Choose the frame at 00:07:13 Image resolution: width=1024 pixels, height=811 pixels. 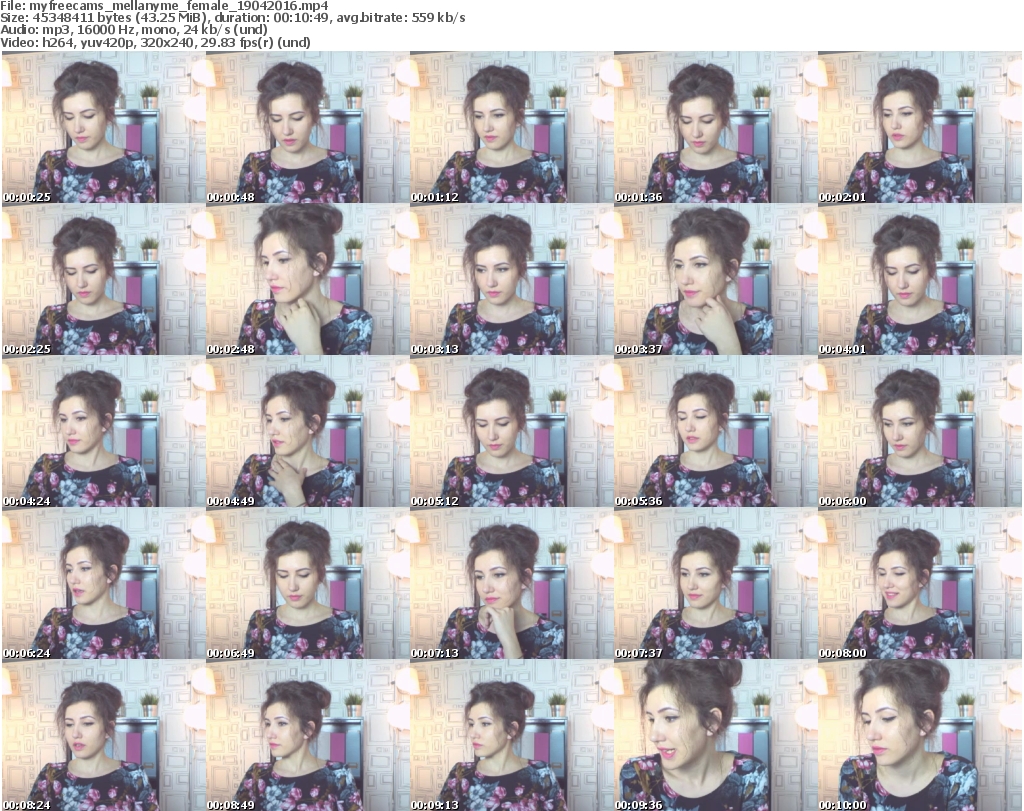click(511, 584)
